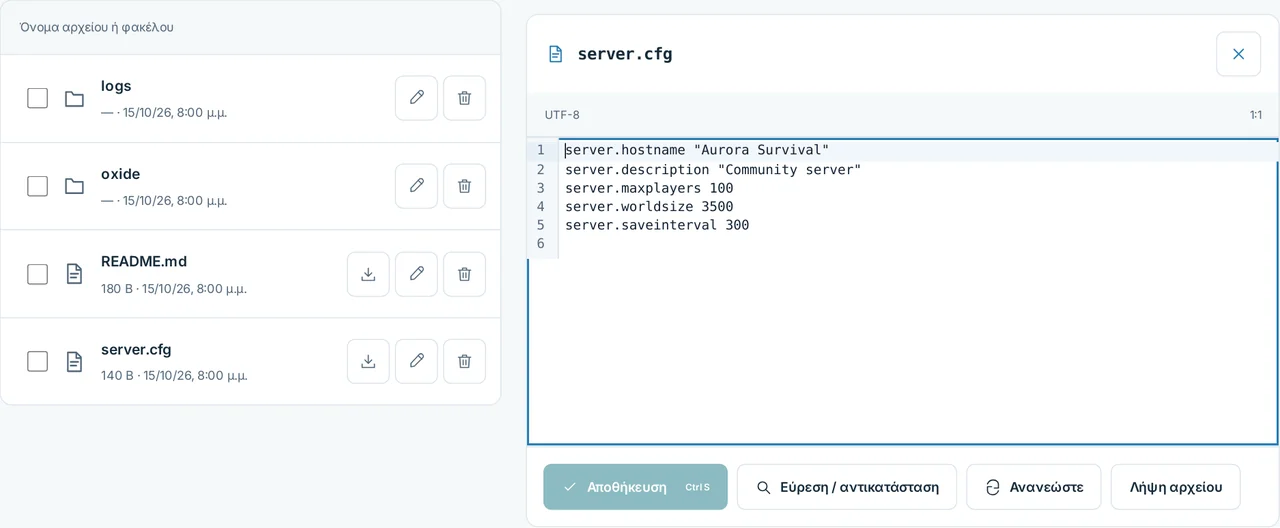Screen dimensions: 1280x528
Task: Click the 1:1 cursor position indicator
Action: tap(1256, 115)
